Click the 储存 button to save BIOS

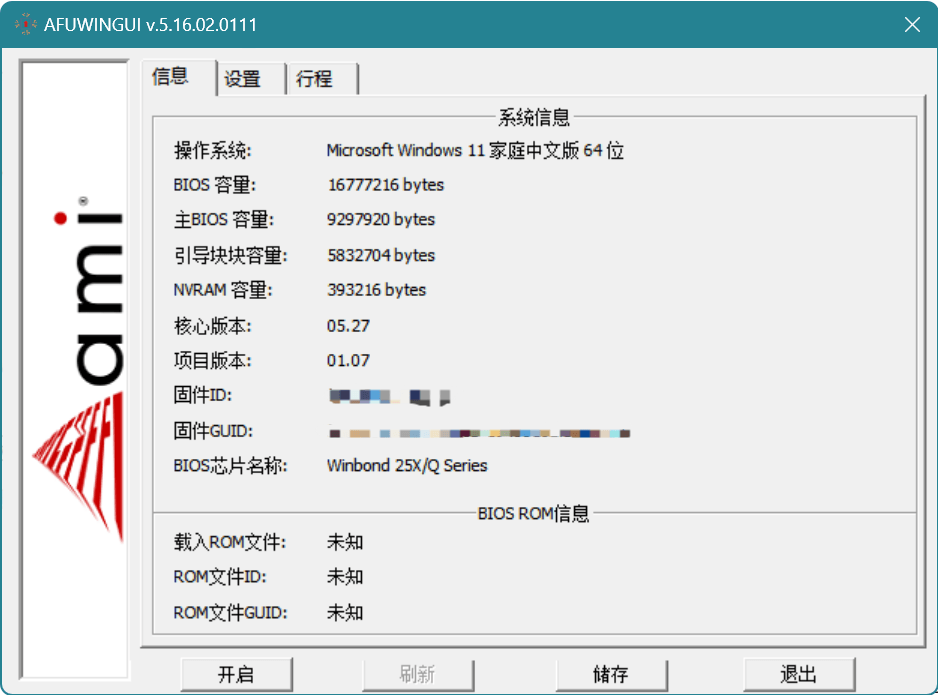click(x=610, y=674)
